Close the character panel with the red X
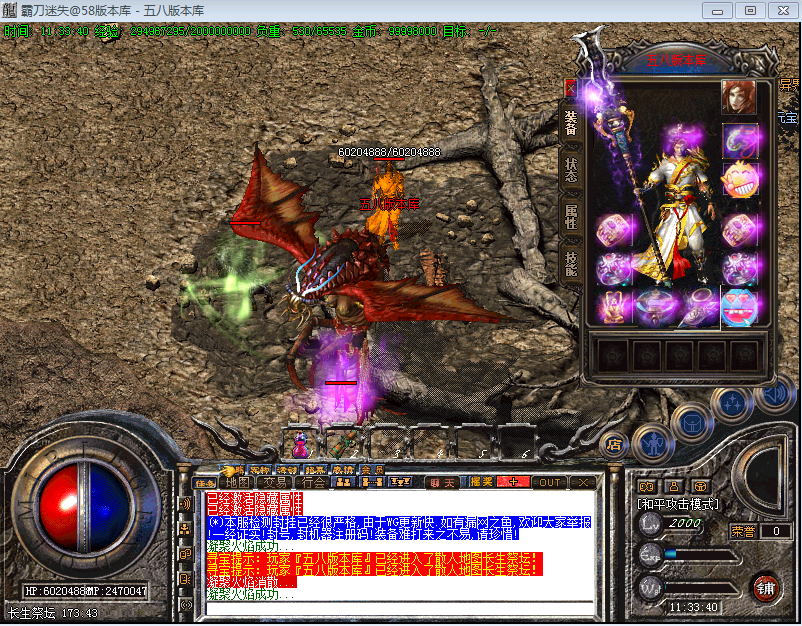This screenshot has height=626, width=802. (570, 88)
